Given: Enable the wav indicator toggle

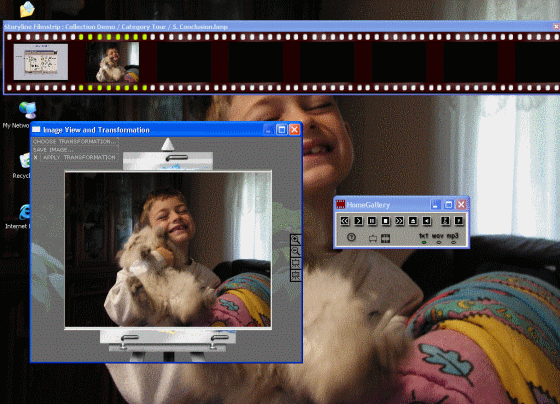Looking at the screenshot, I should tap(439, 242).
